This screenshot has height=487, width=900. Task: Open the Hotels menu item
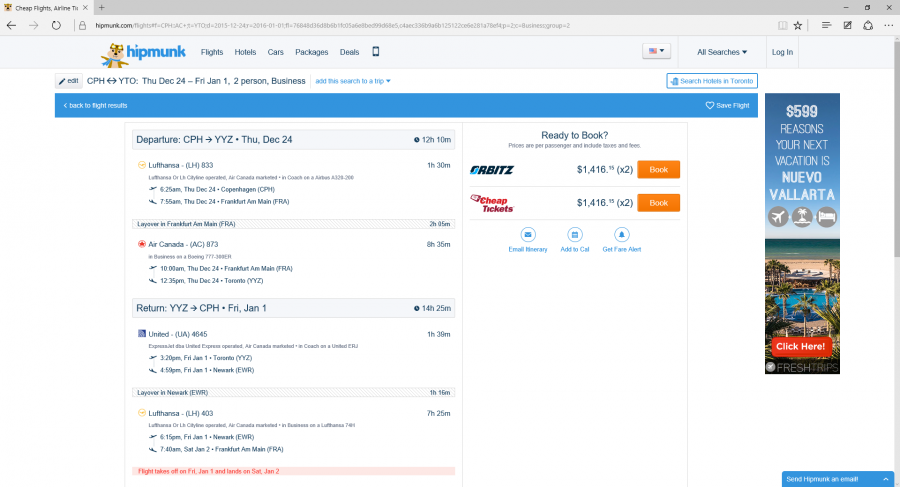tap(245, 52)
